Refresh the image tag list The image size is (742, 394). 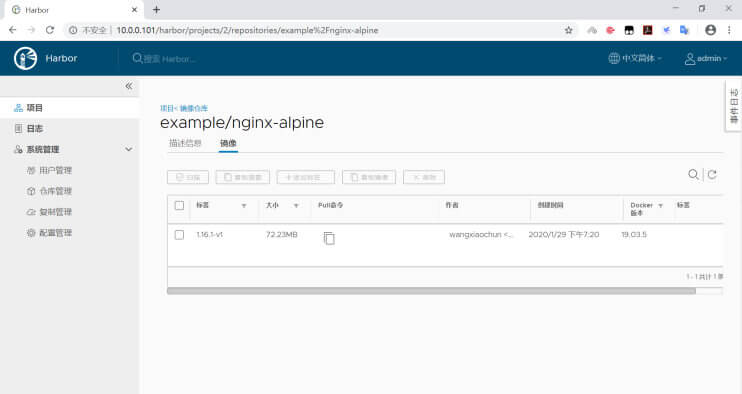(712, 175)
